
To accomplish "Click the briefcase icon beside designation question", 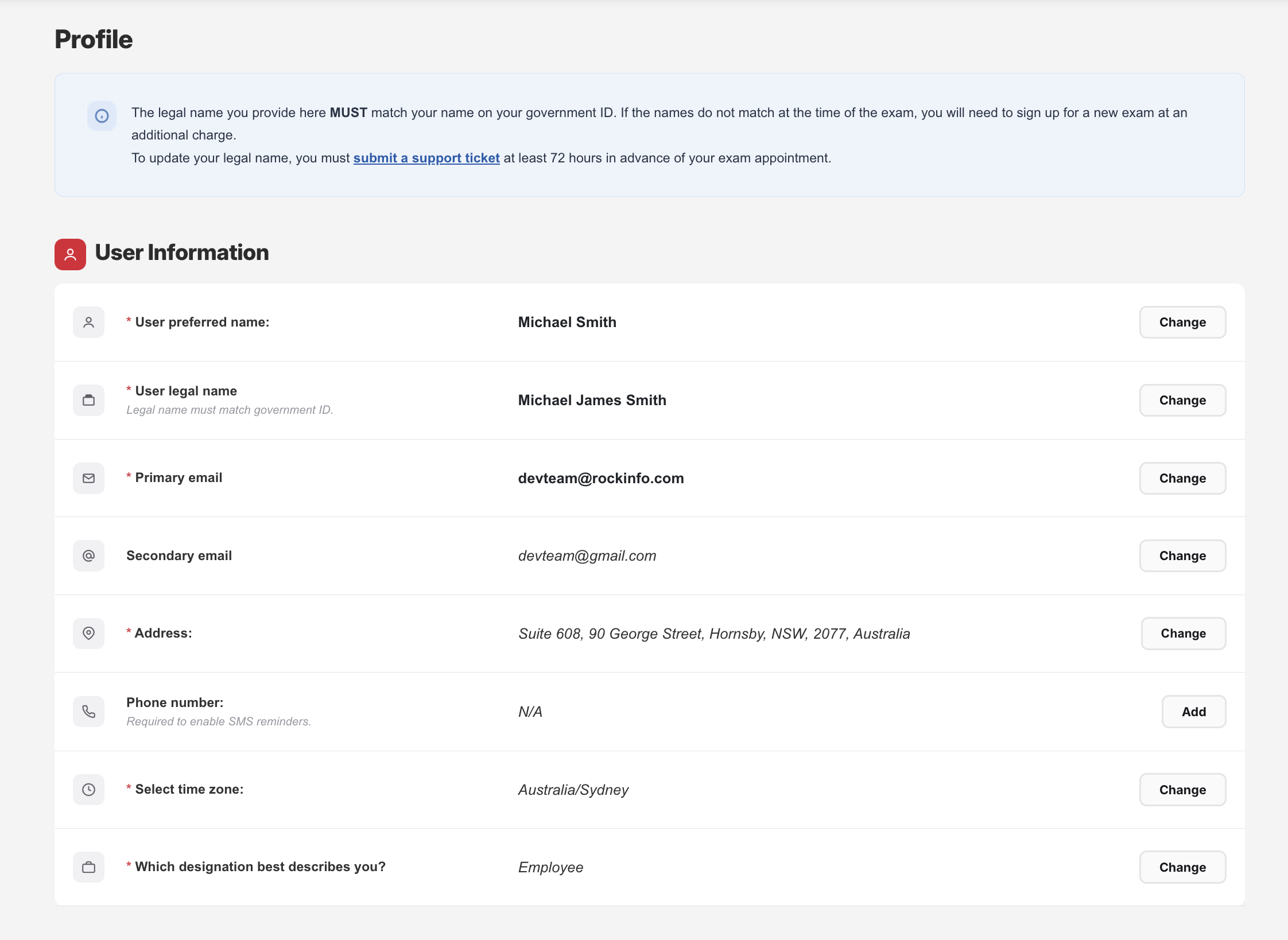I will (88, 867).
